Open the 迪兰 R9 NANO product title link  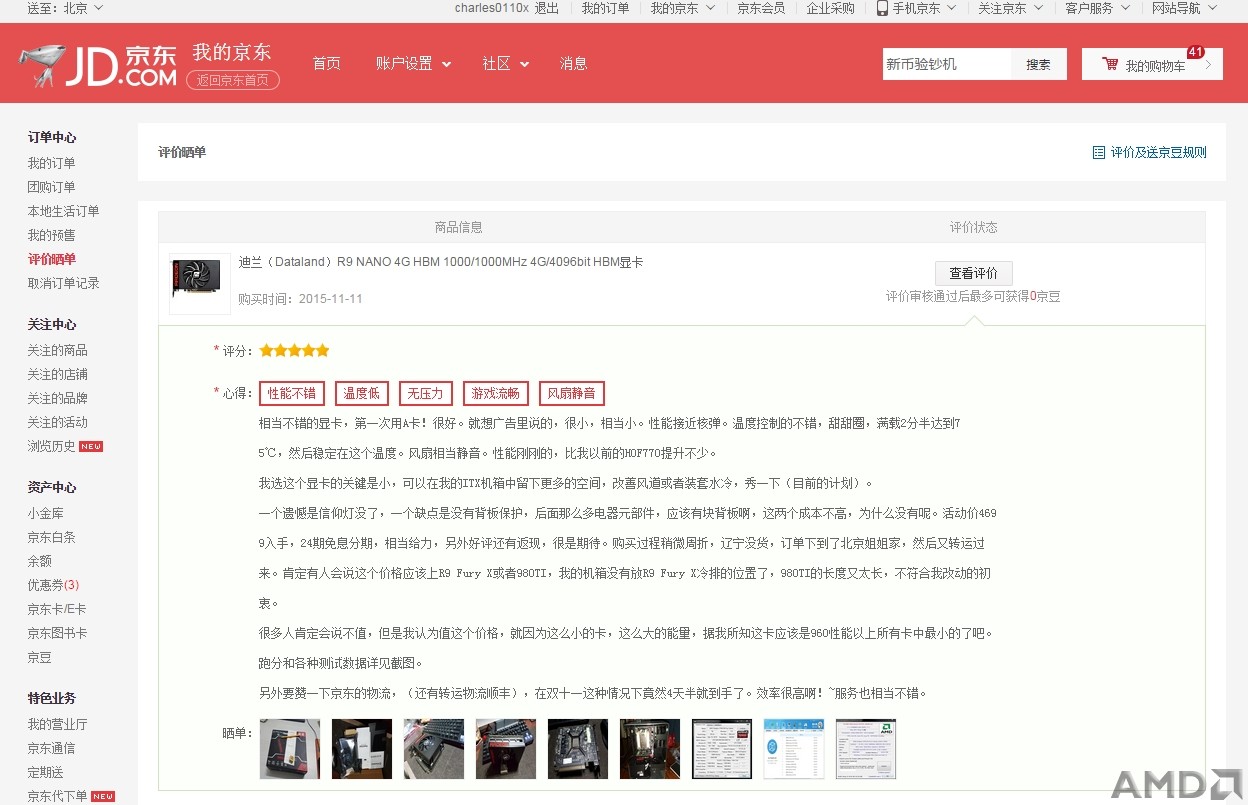pyautogui.click(x=441, y=262)
